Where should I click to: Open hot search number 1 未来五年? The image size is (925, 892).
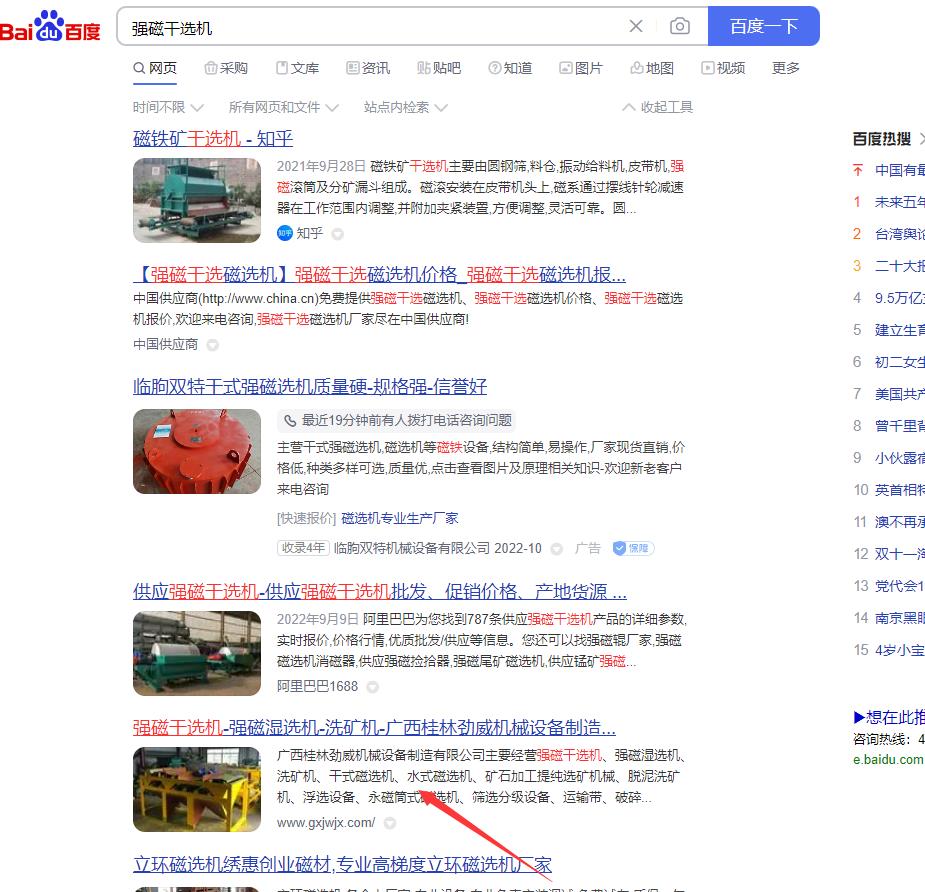(x=899, y=202)
